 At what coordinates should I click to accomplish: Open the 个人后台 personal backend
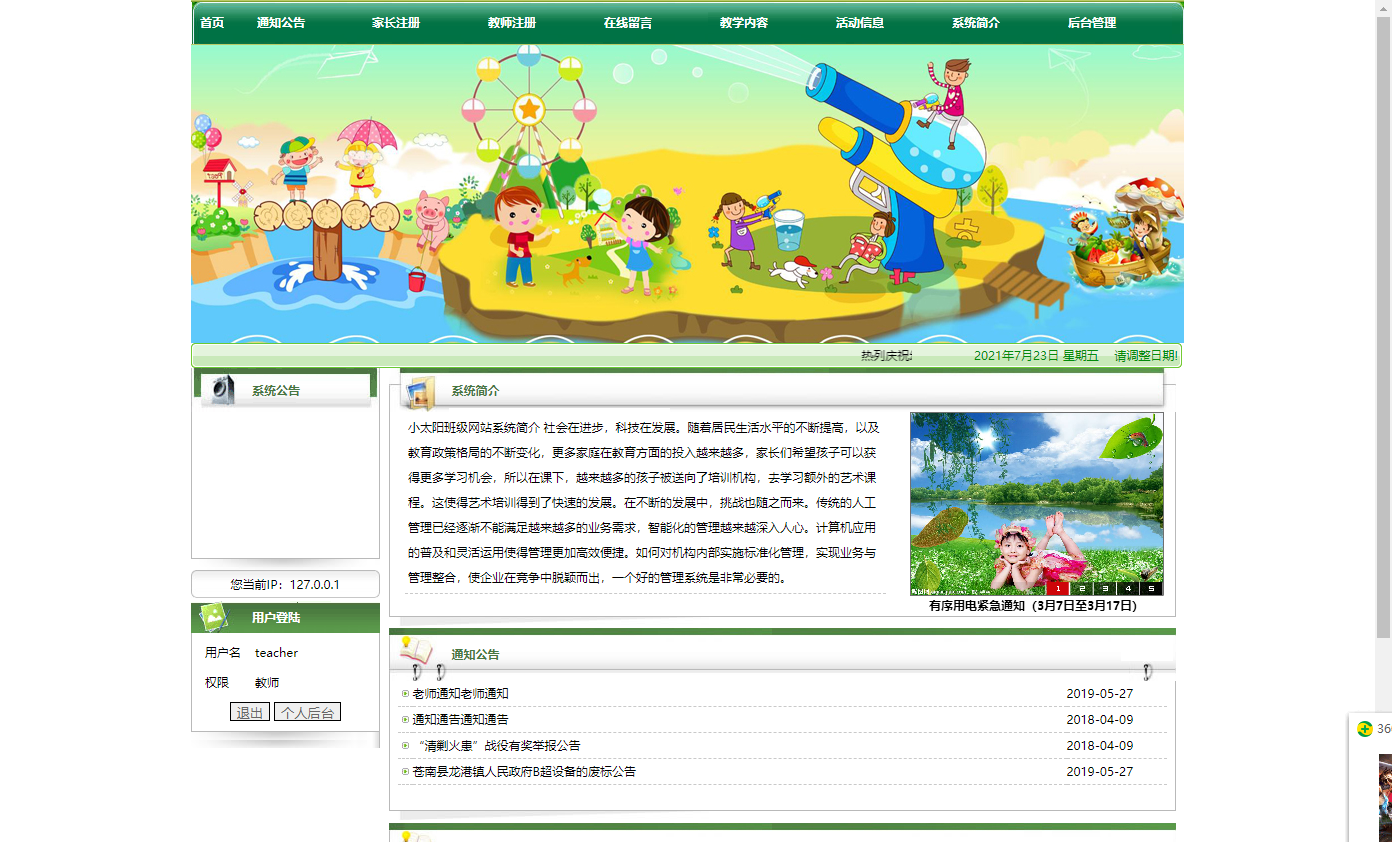coord(307,711)
